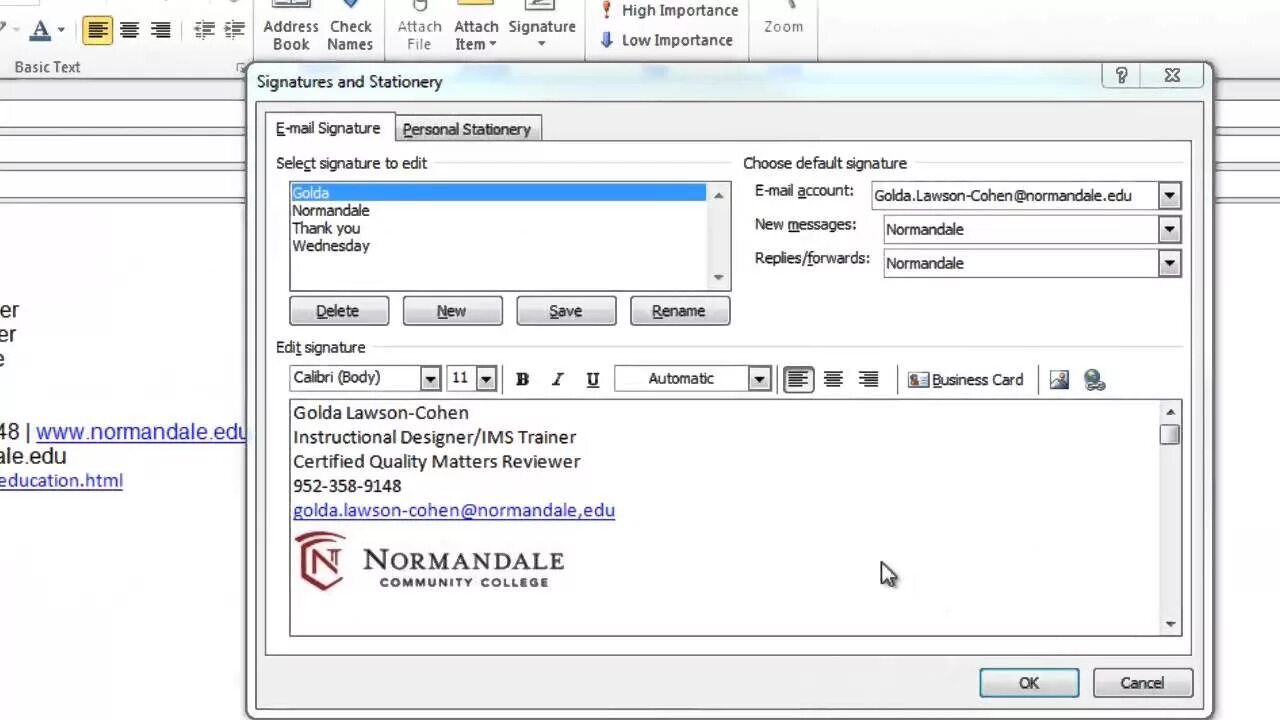Mark message as Low Importance

[x=666, y=41]
